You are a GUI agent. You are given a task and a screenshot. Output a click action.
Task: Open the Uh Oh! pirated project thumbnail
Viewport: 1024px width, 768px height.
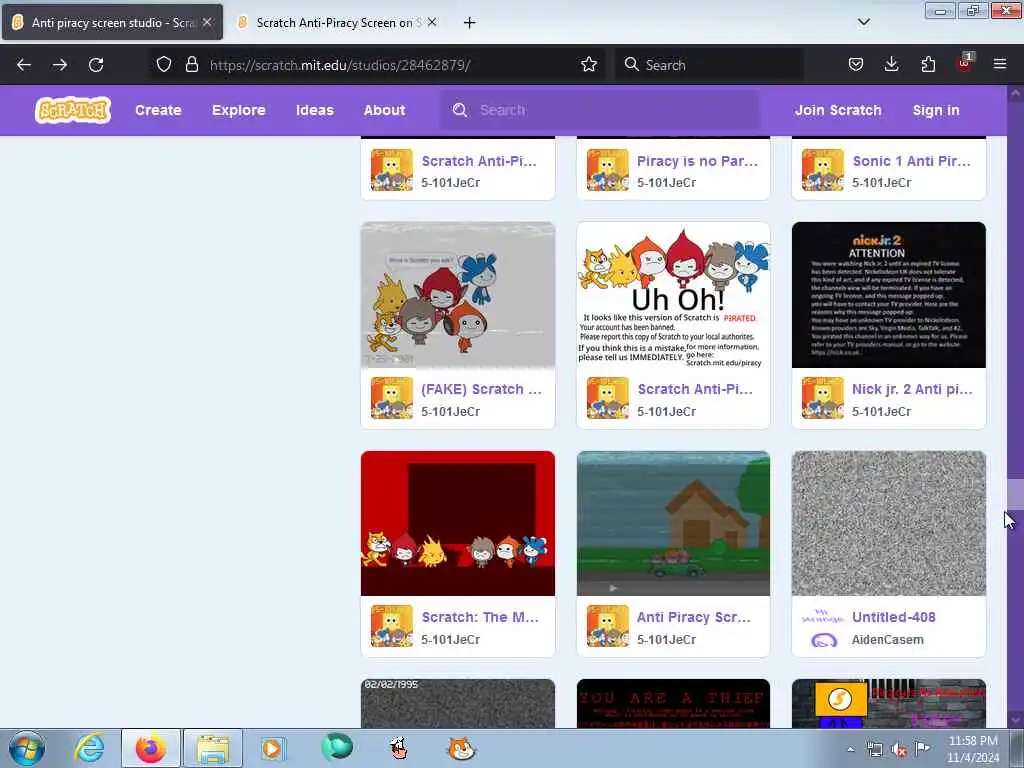(x=673, y=295)
